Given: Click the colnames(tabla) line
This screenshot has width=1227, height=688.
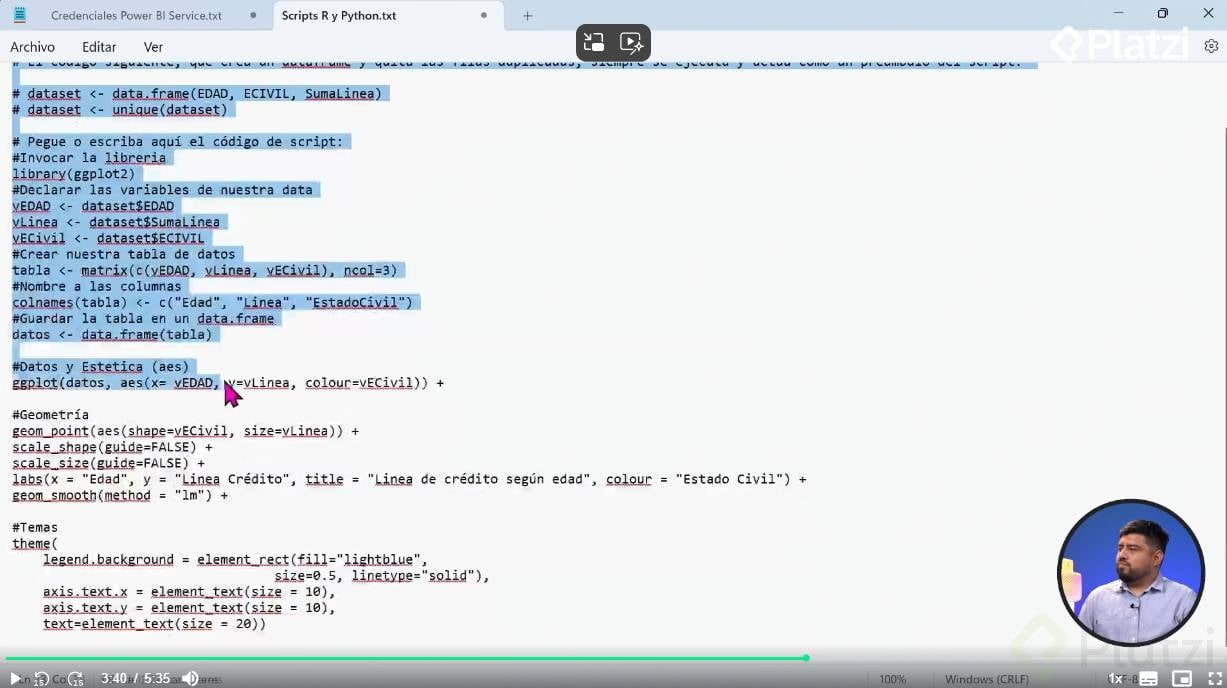Looking at the screenshot, I should (x=212, y=302).
